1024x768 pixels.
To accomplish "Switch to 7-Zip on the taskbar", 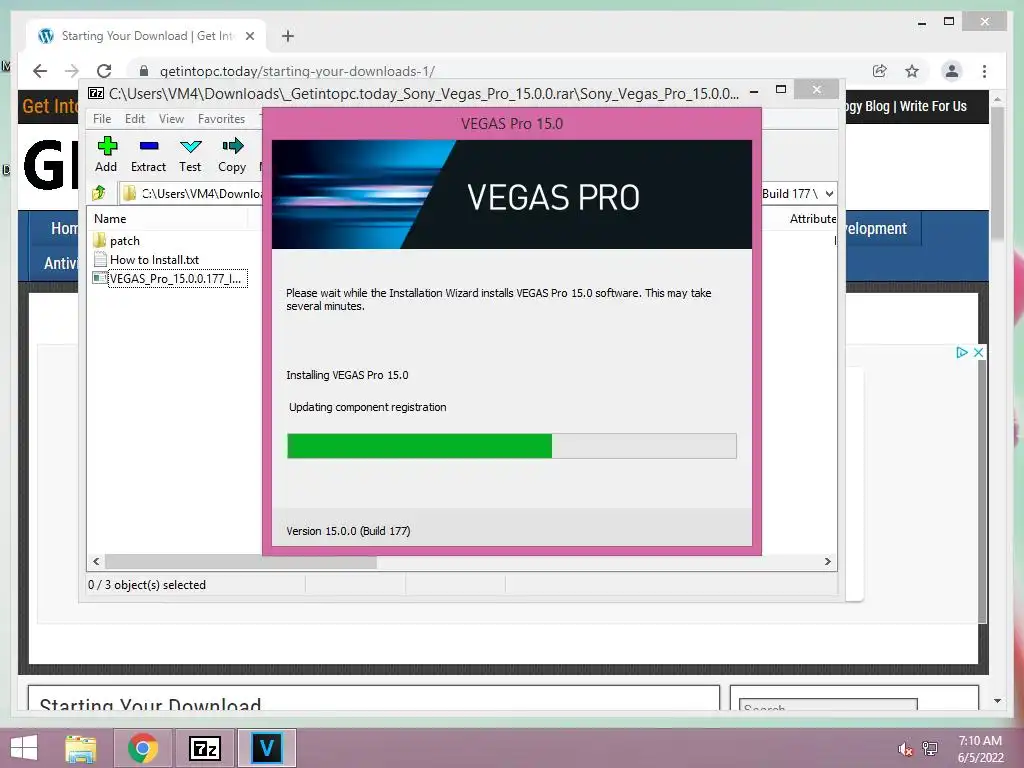I will (x=204, y=748).
